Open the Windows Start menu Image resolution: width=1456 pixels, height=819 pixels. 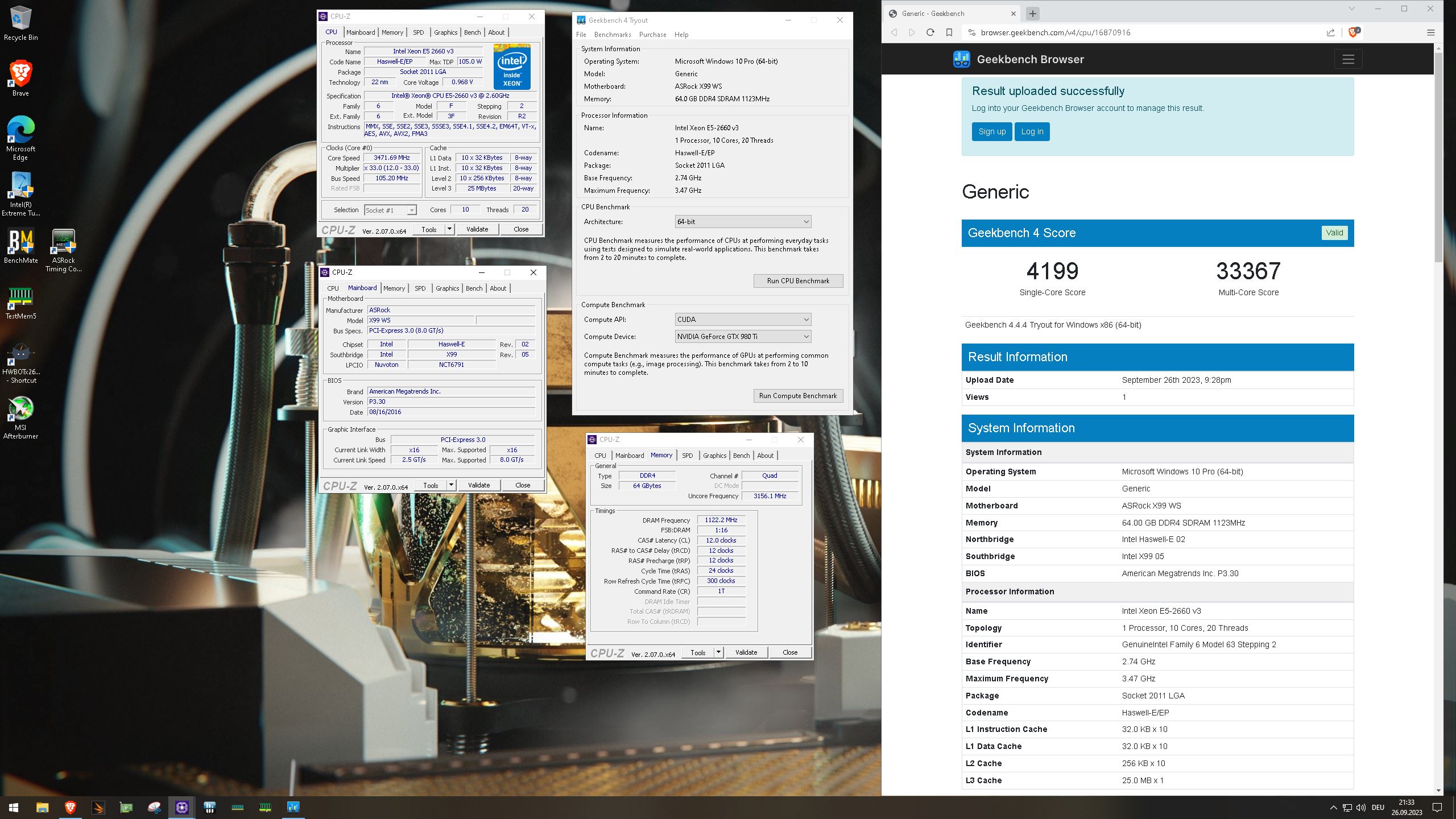coord(14,807)
